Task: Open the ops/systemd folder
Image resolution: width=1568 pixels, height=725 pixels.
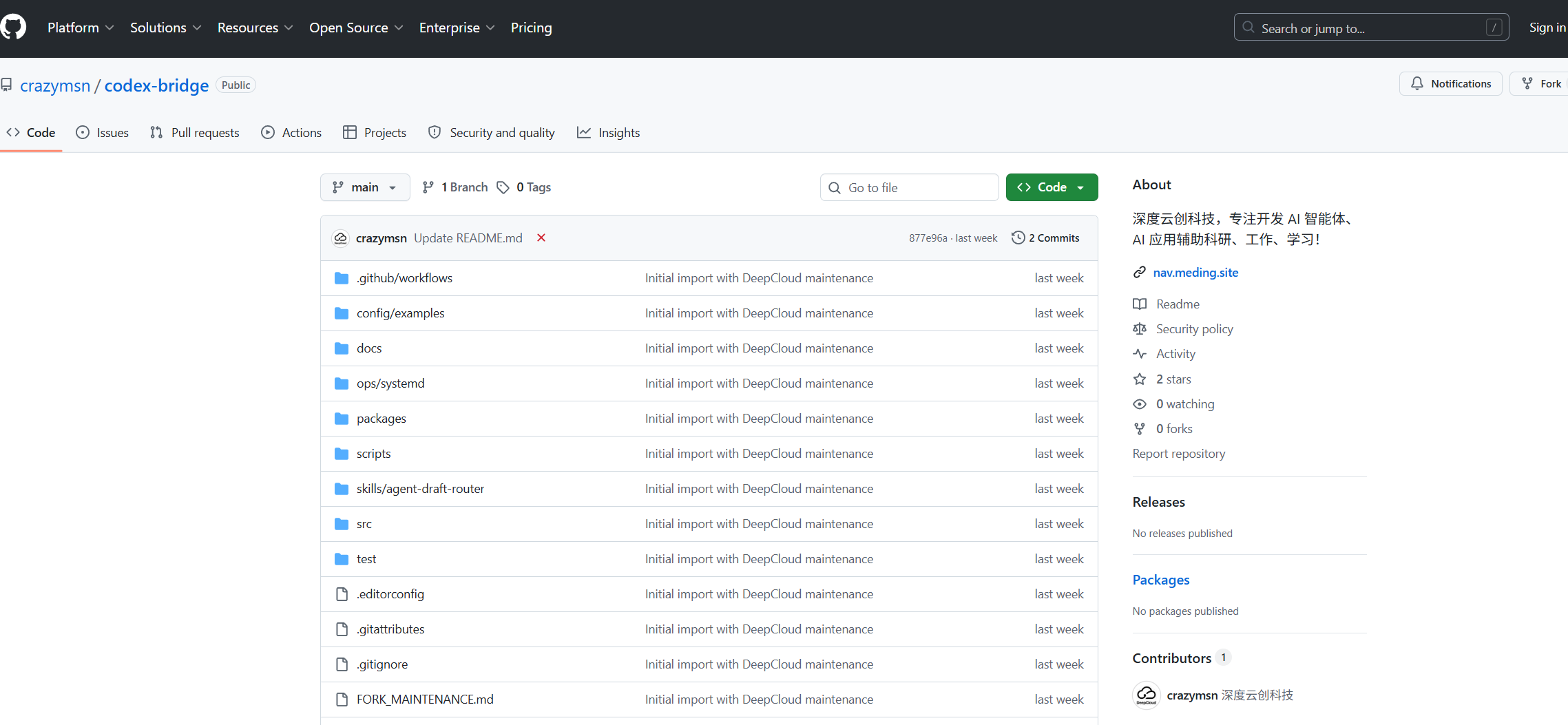Action: [390, 383]
